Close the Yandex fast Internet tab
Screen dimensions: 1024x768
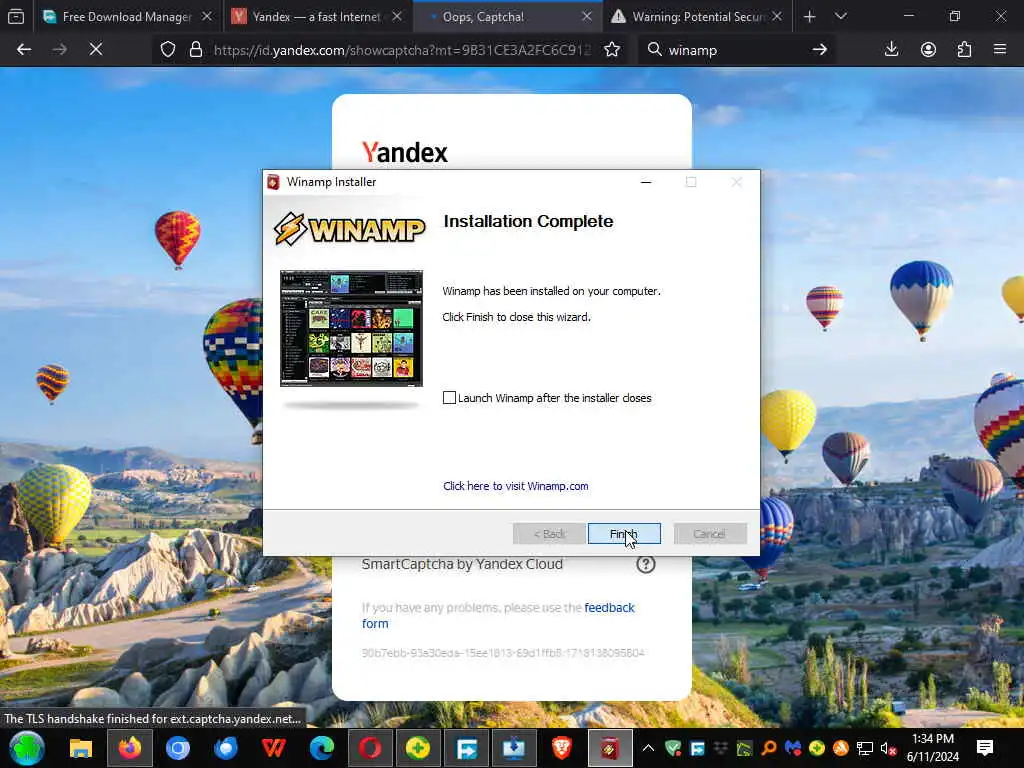(x=397, y=16)
